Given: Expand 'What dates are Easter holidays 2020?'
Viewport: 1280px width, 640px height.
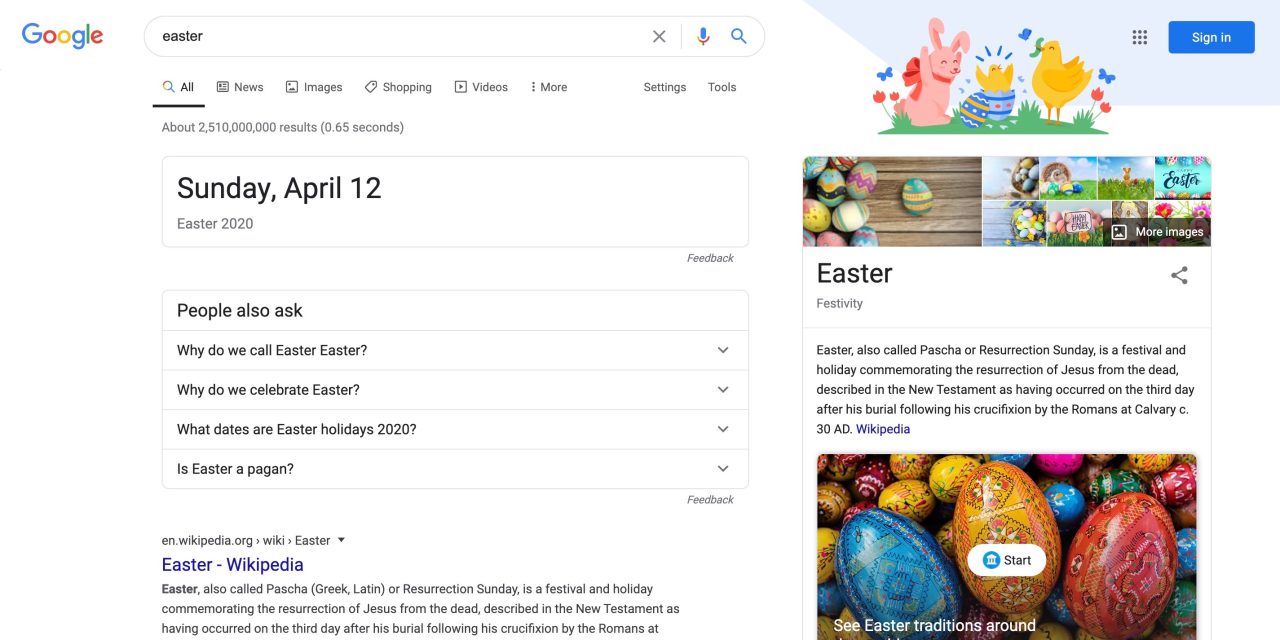Looking at the screenshot, I should 722,429.
